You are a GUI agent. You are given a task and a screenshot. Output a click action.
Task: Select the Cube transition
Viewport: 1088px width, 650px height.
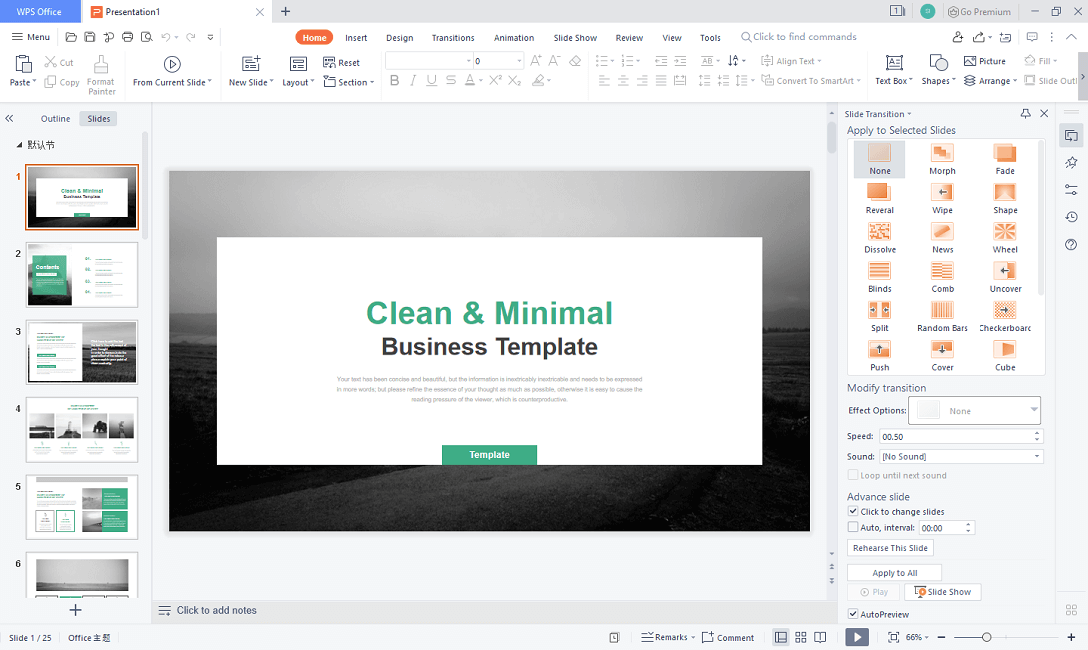(1005, 356)
